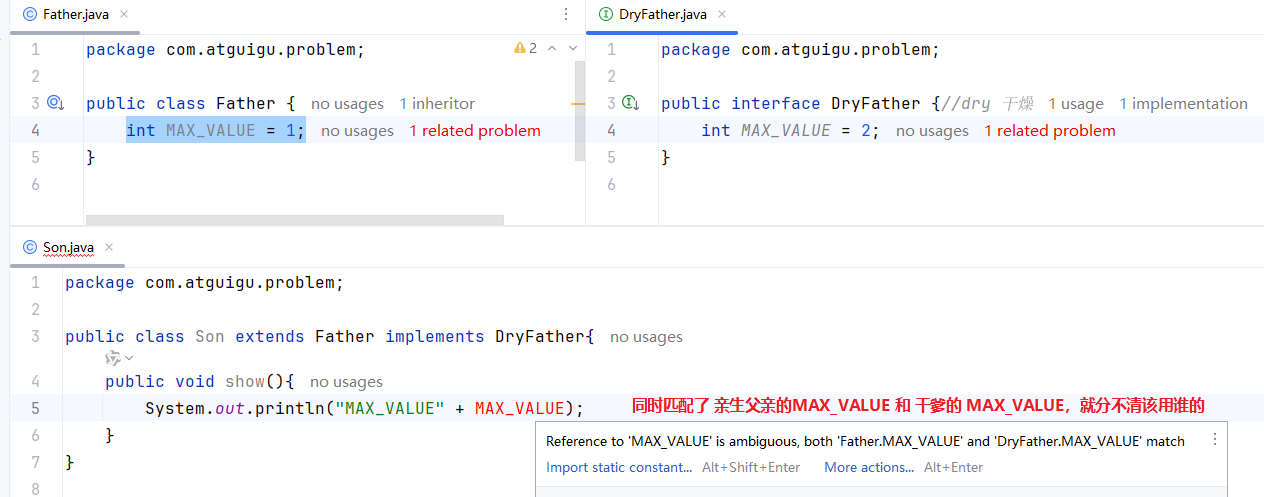
Task: Click the yellow warning stripe marker in Father.java
Action: (x=578, y=103)
